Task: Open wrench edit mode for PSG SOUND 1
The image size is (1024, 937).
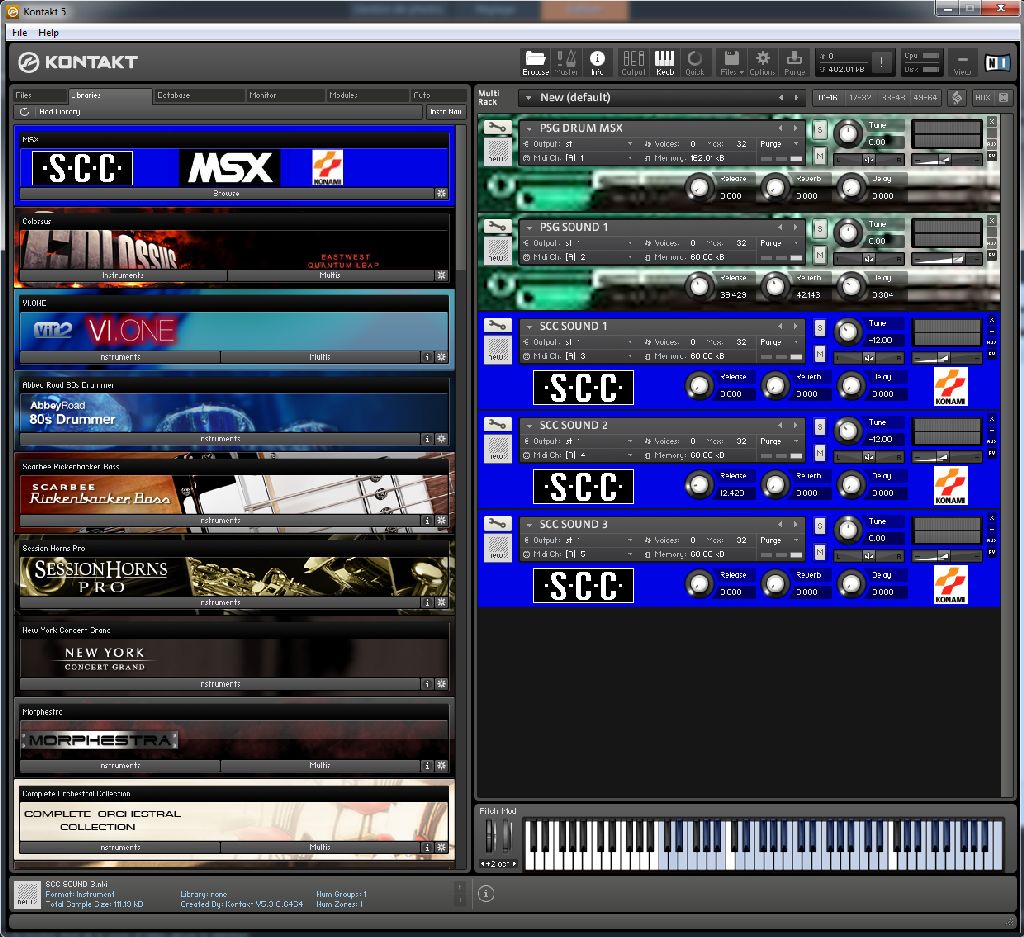Action: 497,227
